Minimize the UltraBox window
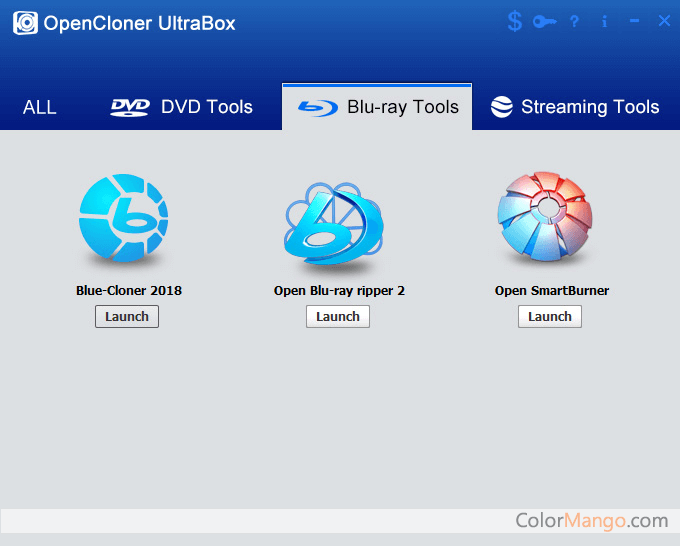Viewport: 680px width, 546px height. click(x=634, y=21)
